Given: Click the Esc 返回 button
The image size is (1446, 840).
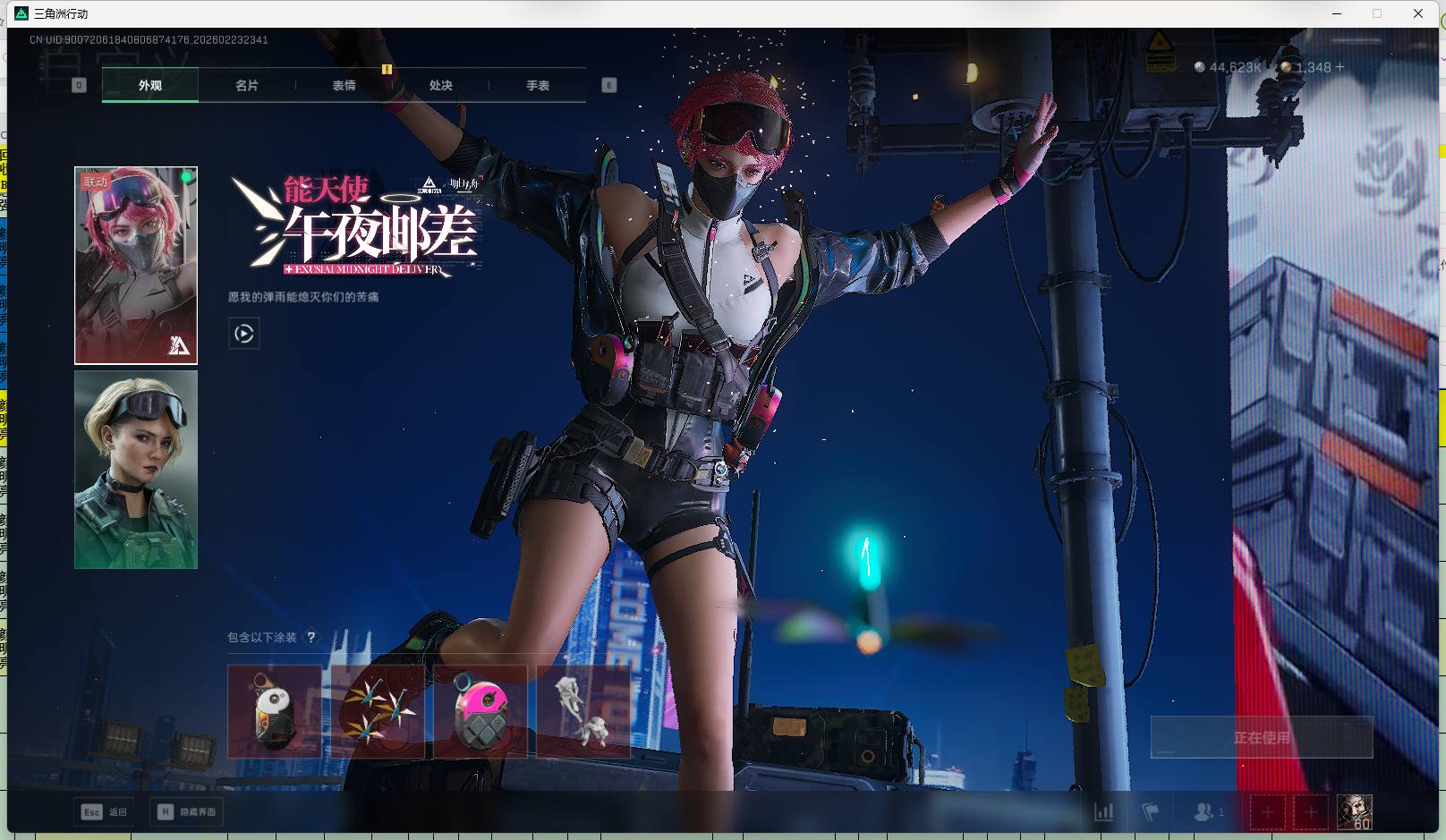Looking at the screenshot, I should (x=105, y=811).
